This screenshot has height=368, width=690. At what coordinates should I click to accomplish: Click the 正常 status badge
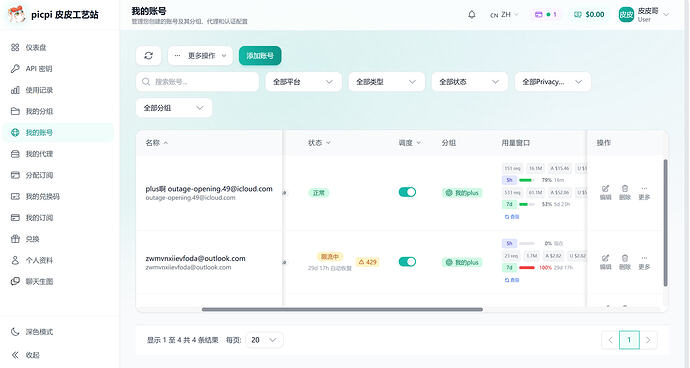click(319, 193)
